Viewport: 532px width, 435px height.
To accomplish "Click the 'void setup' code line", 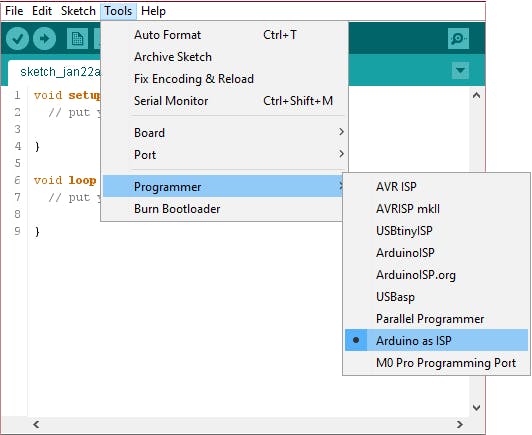I will coord(67,95).
